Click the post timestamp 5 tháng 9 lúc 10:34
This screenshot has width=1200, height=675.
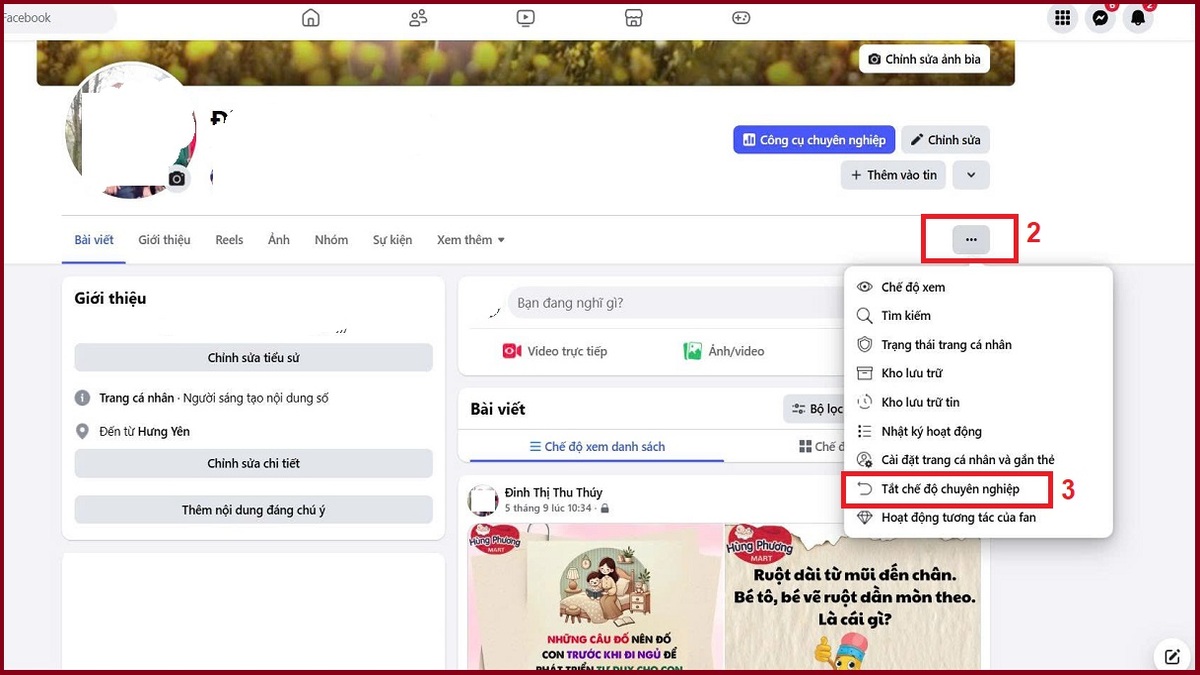tap(550, 508)
